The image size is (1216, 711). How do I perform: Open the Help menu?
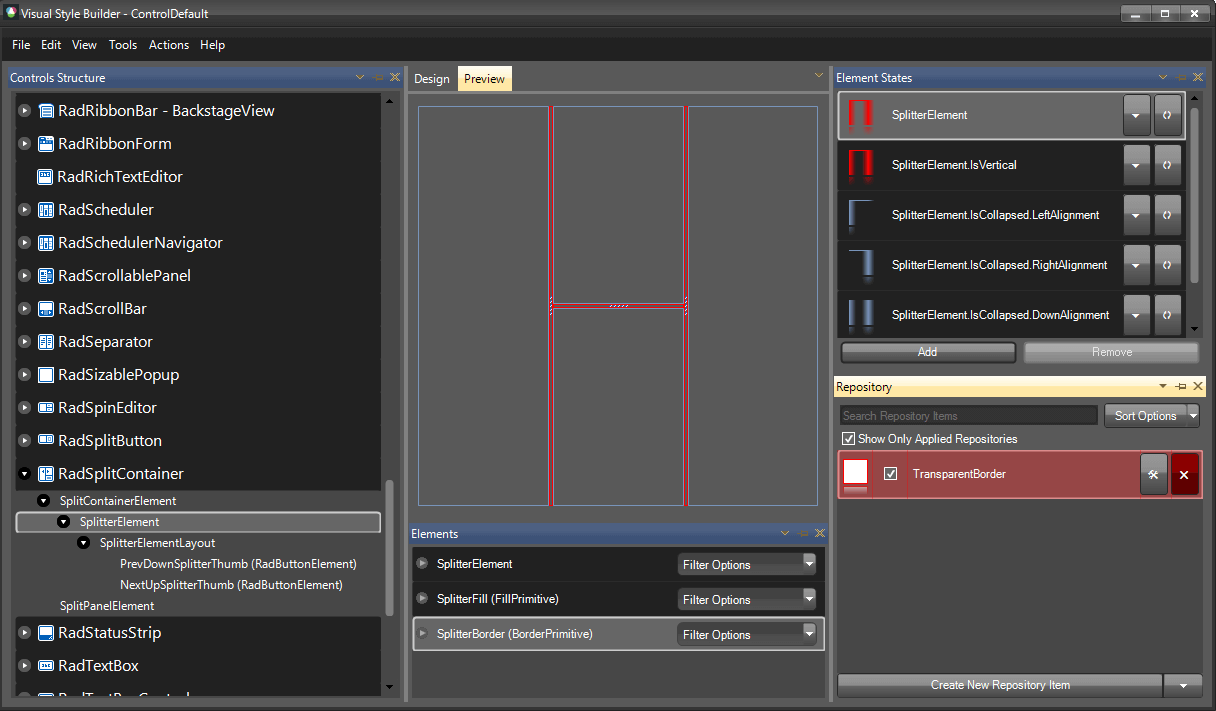(212, 45)
